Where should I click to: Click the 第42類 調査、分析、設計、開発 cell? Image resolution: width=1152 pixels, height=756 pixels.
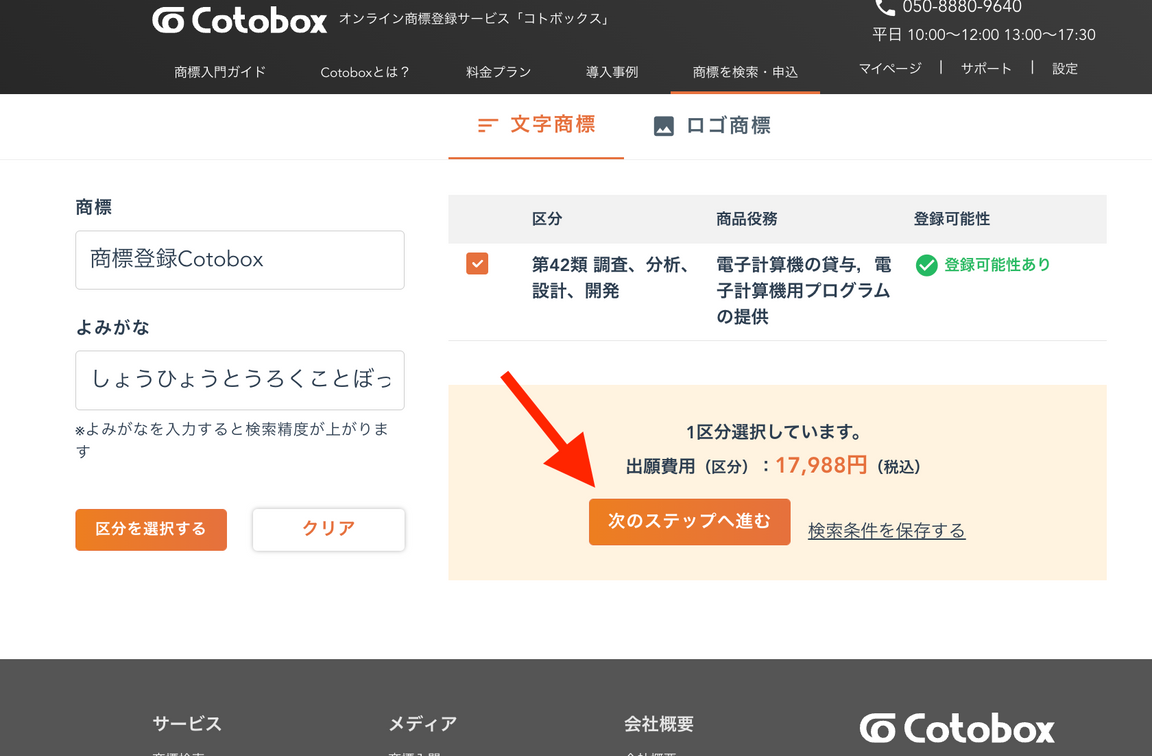(611, 278)
